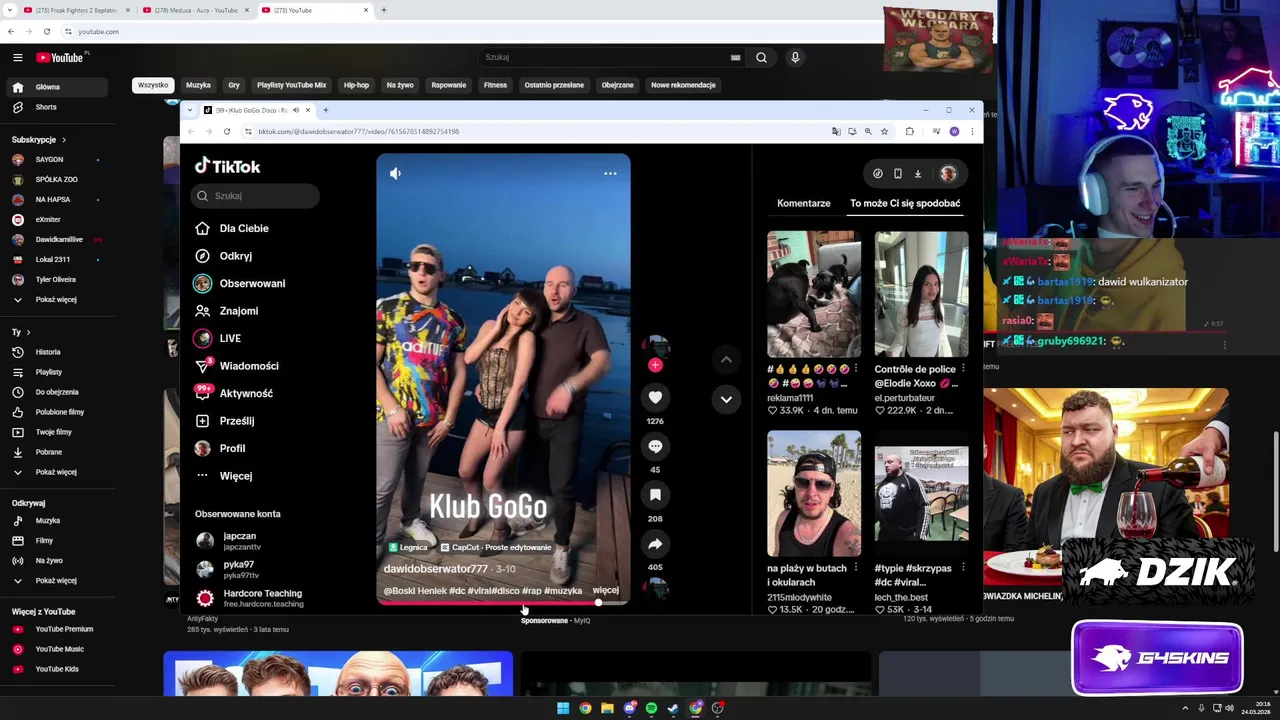
Task: Open the reklama1111 video thumbnail
Action: [x=814, y=294]
